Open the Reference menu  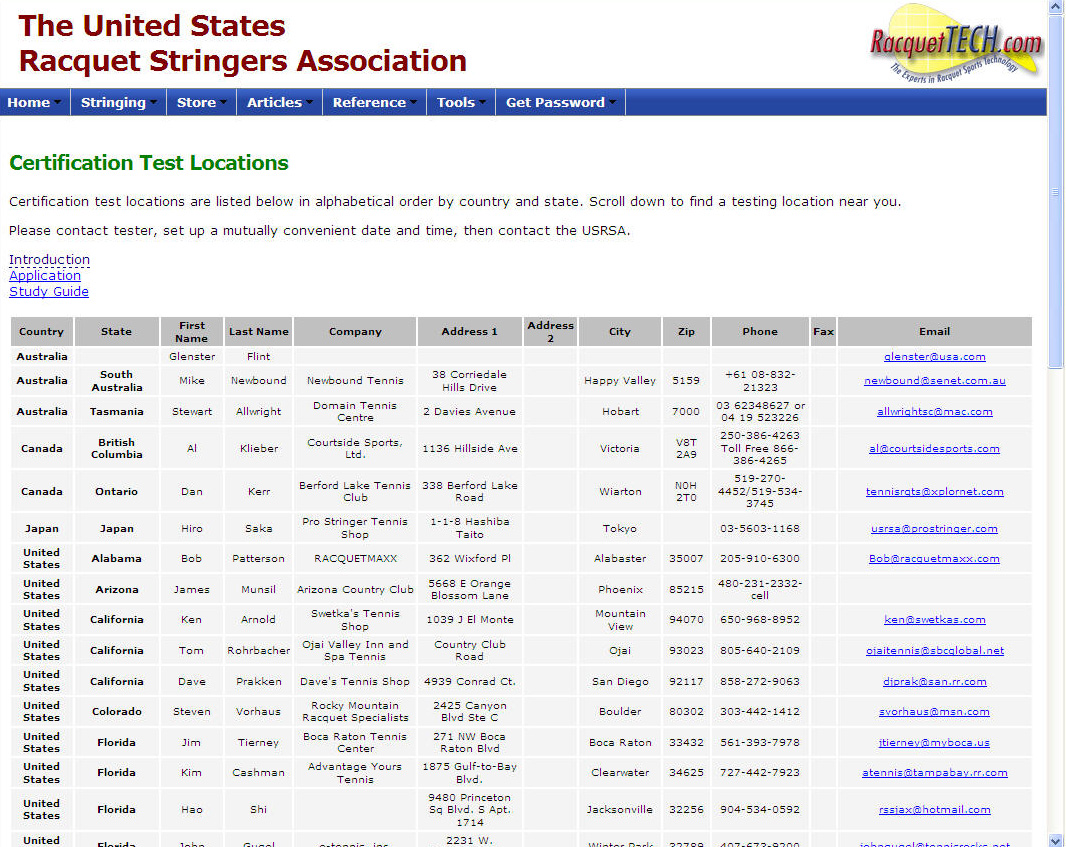pos(374,102)
